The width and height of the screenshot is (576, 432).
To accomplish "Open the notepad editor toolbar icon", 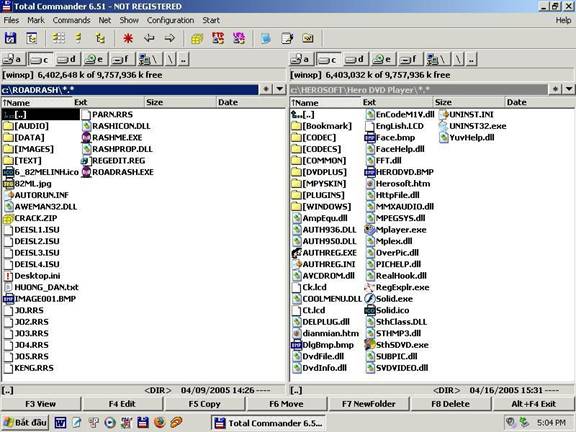I will [287, 38].
